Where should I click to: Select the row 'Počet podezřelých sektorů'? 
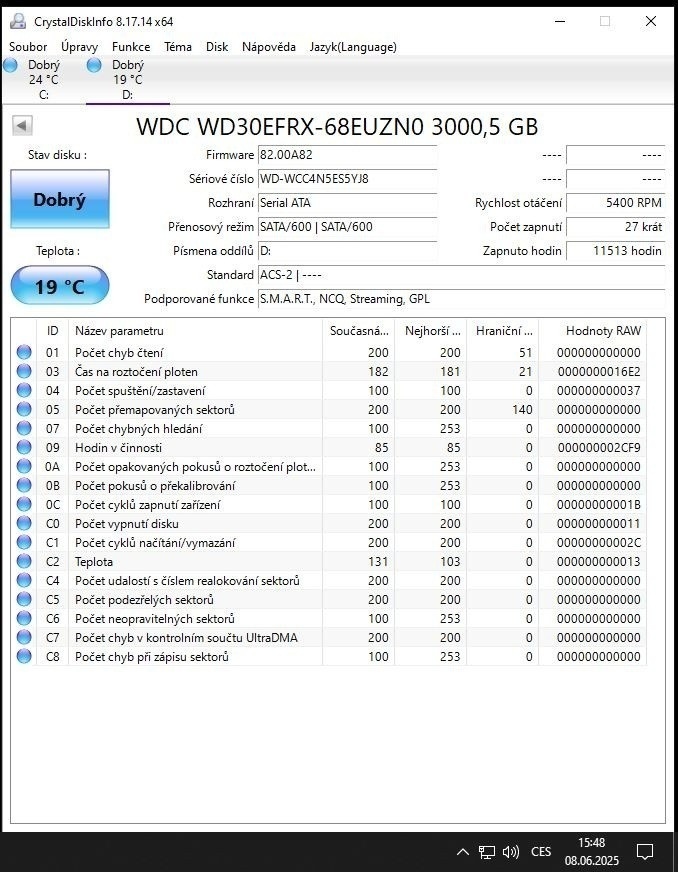pyautogui.click(x=331, y=599)
